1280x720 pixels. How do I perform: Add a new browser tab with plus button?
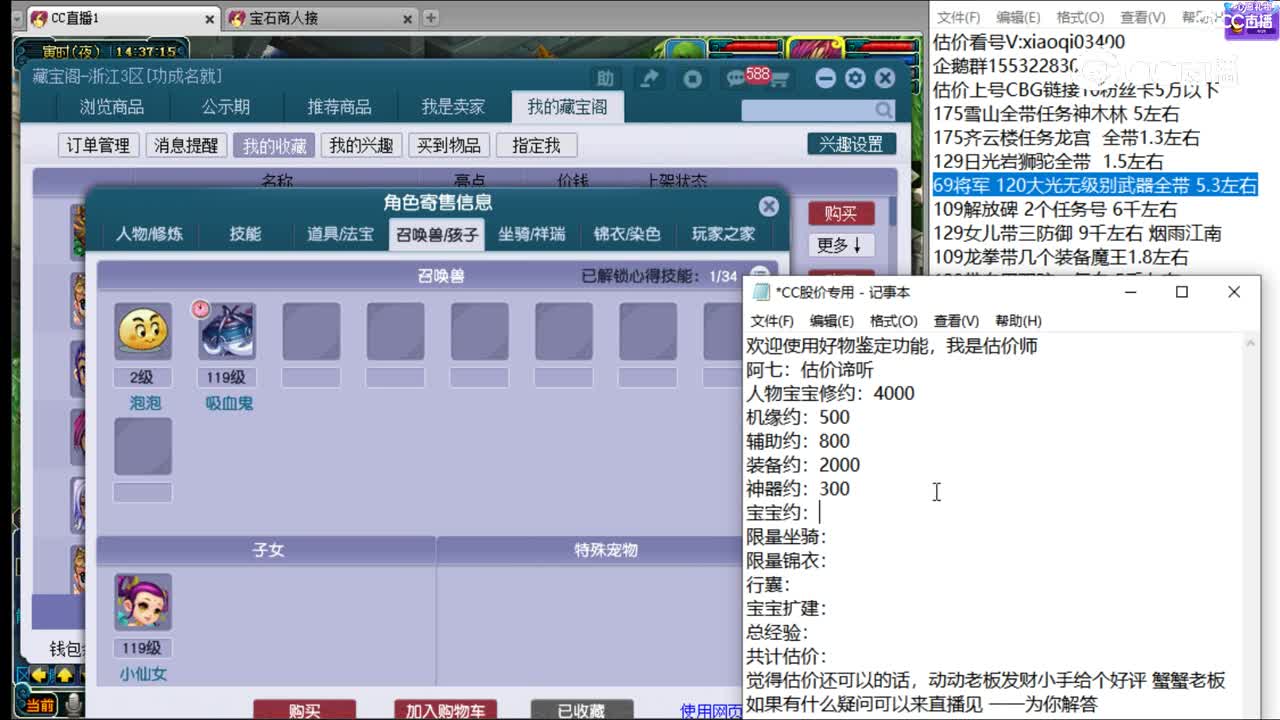pos(430,17)
